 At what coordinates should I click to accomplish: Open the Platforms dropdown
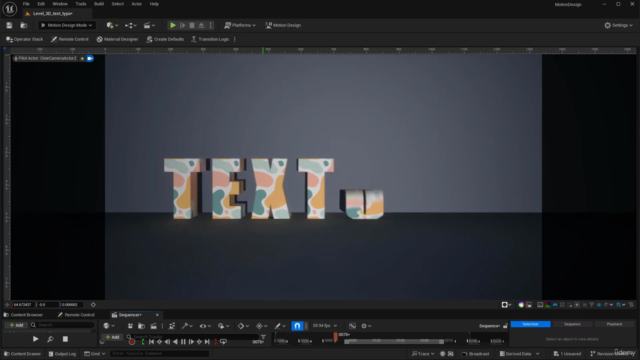click(x=240, y=25)
